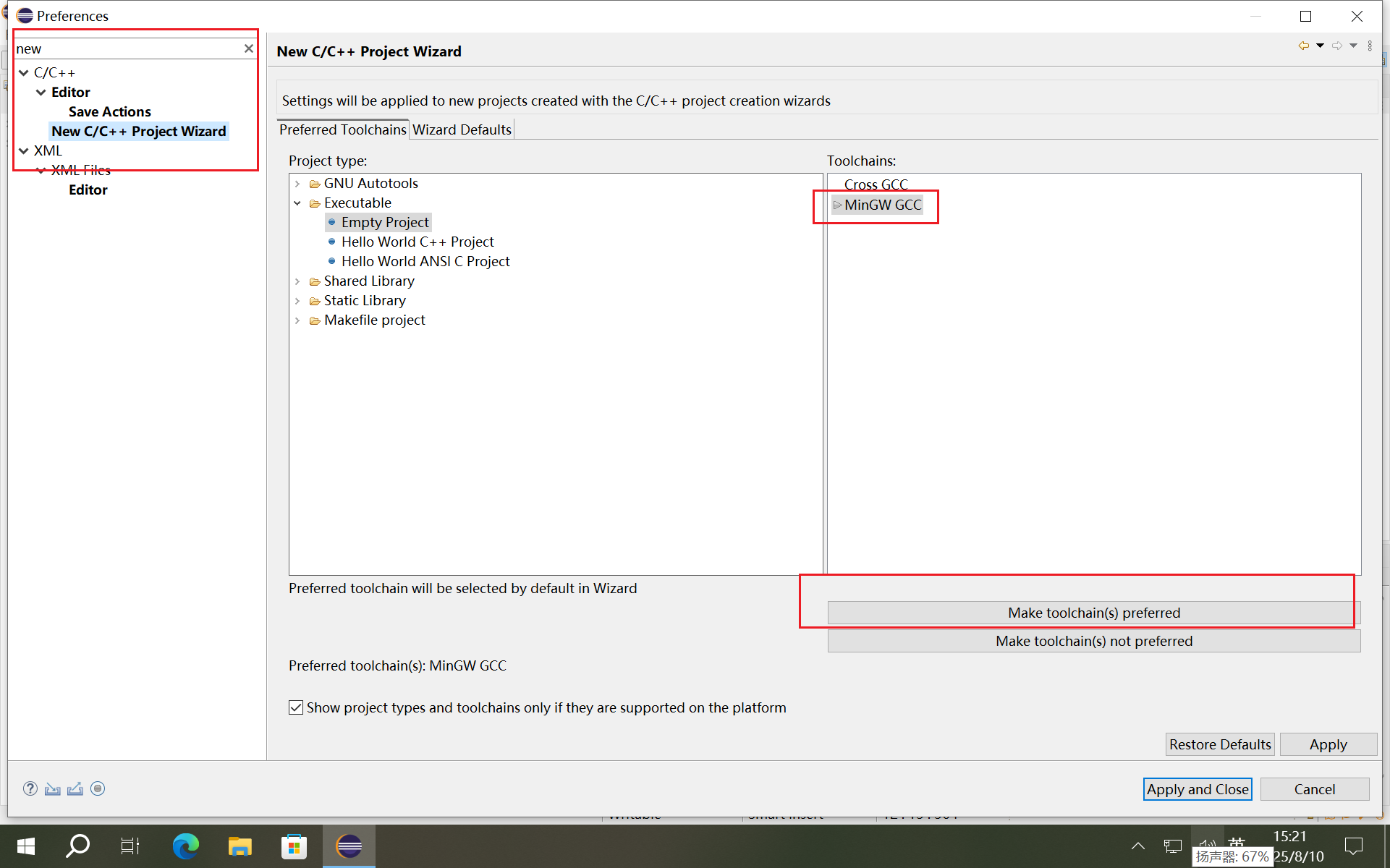Go forward to next preference page
This screenshot has width=1390, height=868.
[x=1337, y=46]
